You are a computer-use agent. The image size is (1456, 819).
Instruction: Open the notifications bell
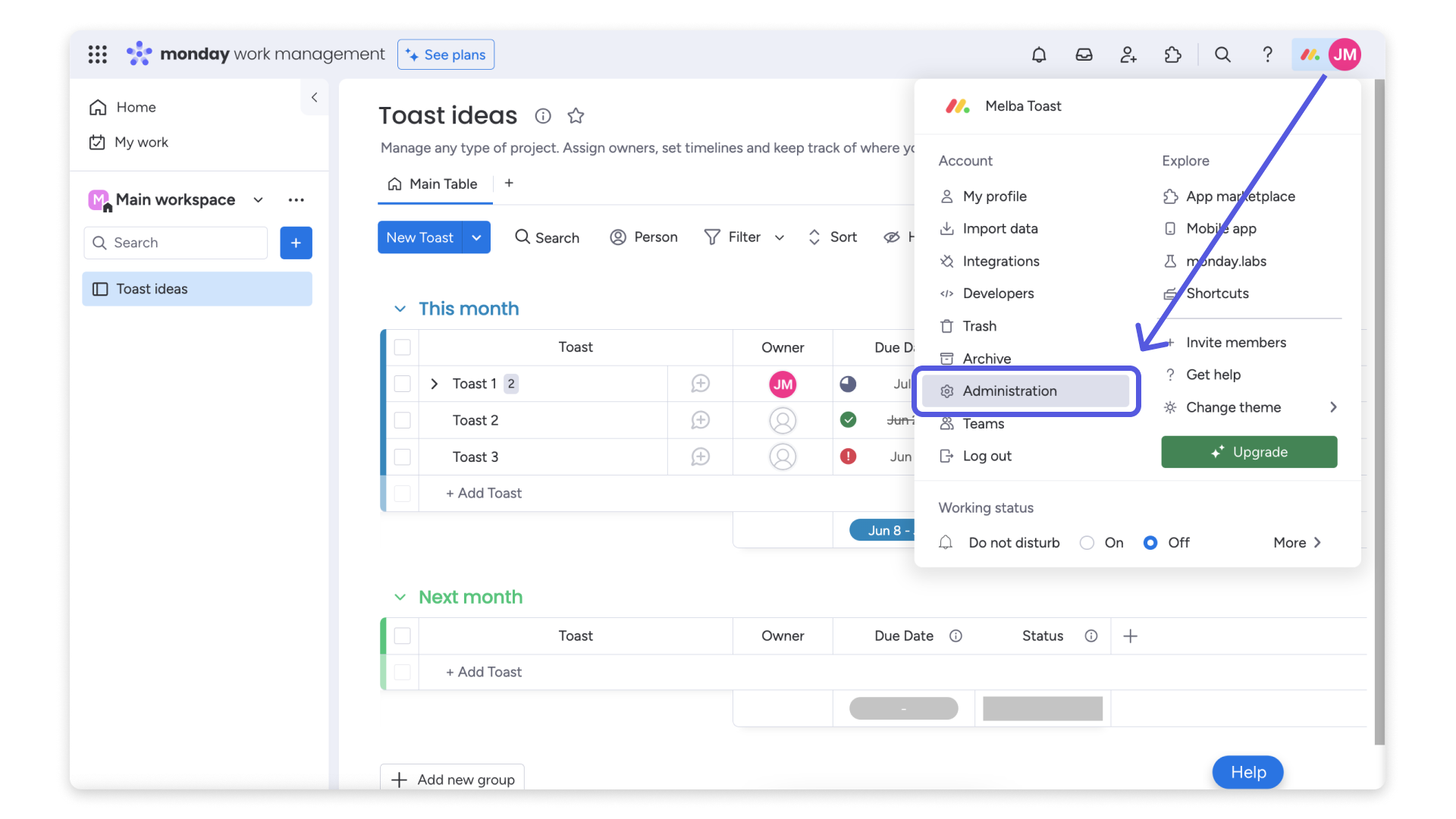pyautogui.click(x=1039, y=55)
